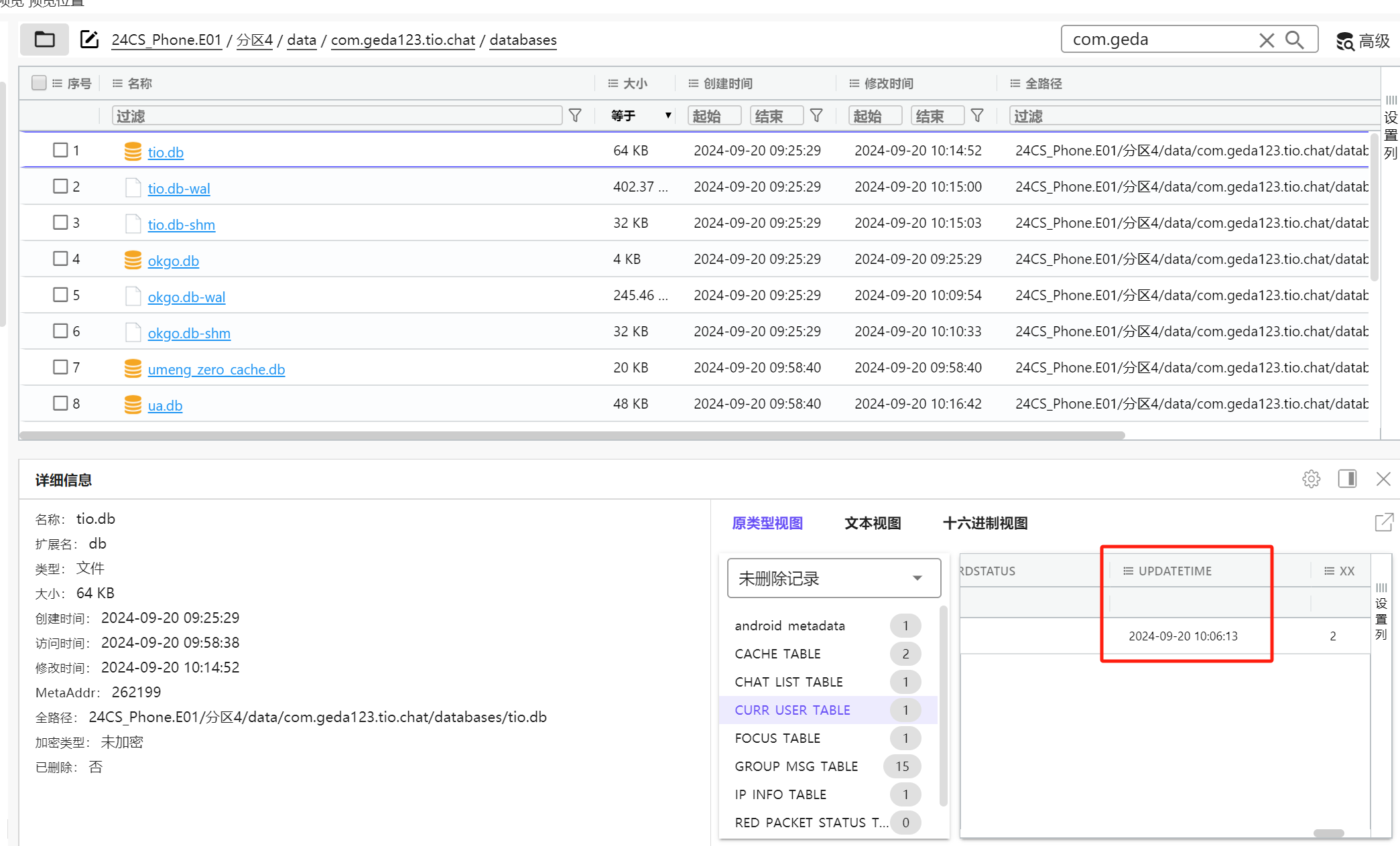The image size is (1400, 846).
Task: Open preview in external window icon
Action: (1383, 522)
